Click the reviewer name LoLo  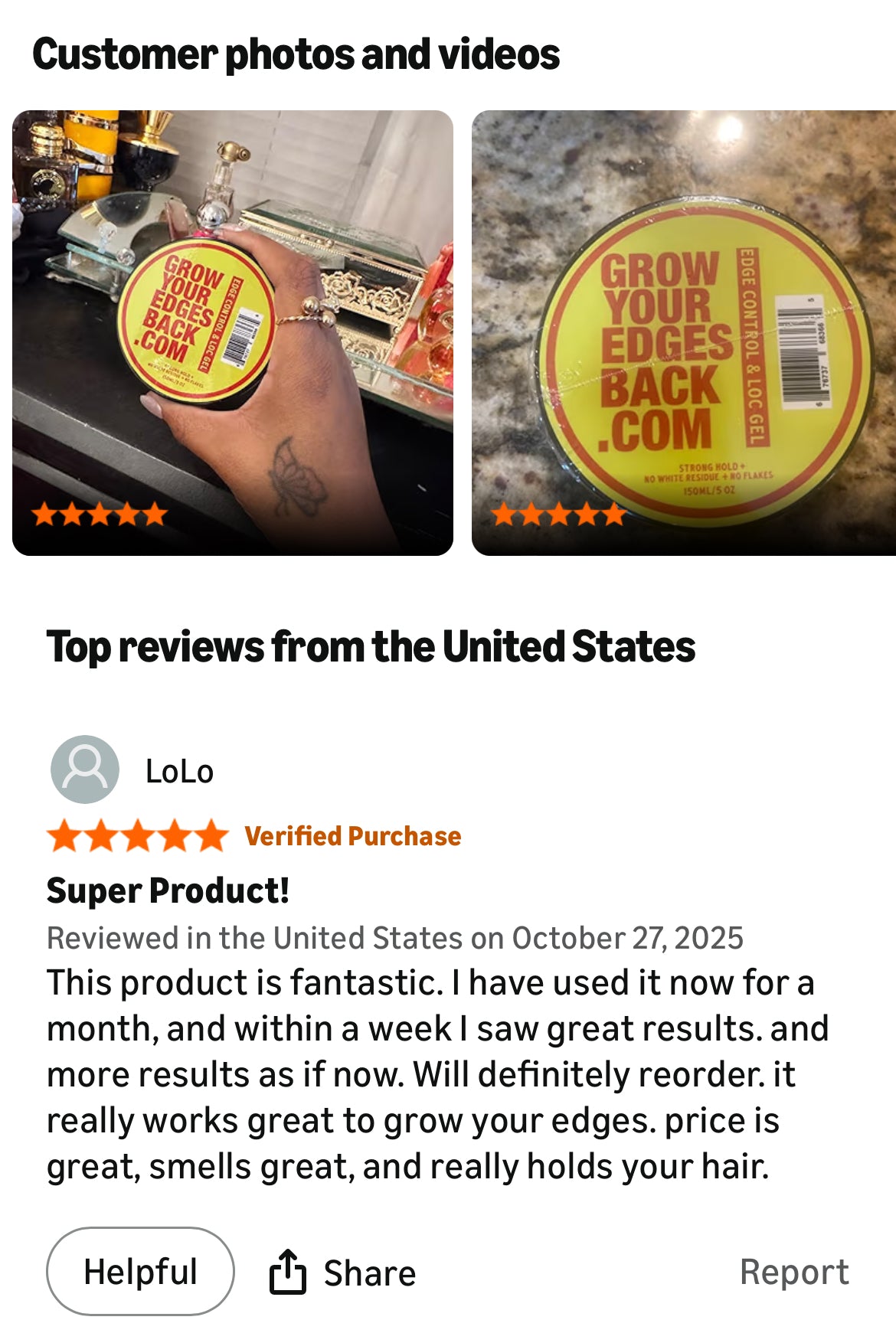click(x=179, y=771)
